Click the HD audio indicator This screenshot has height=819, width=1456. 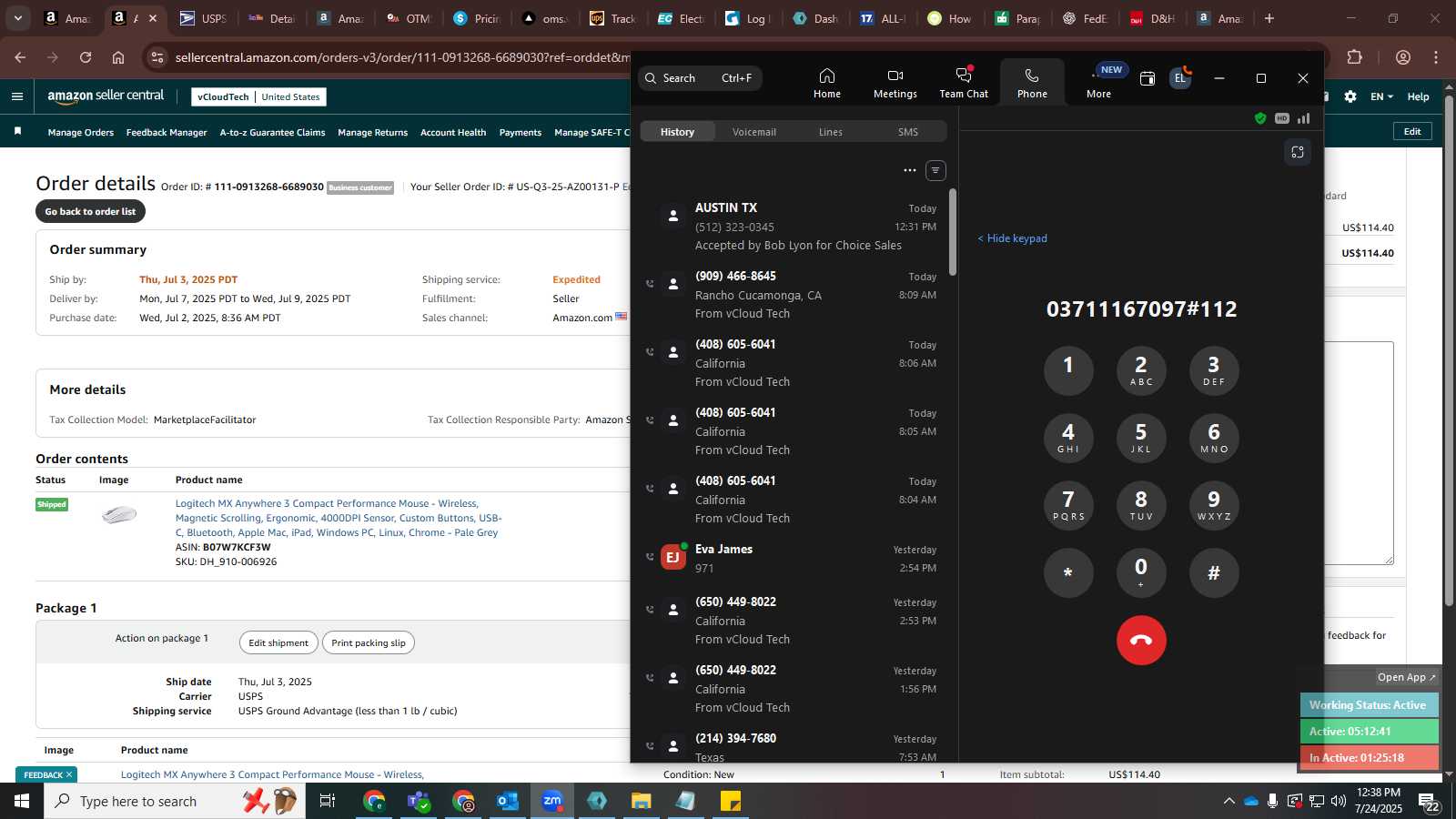[x=1282, y=118]
